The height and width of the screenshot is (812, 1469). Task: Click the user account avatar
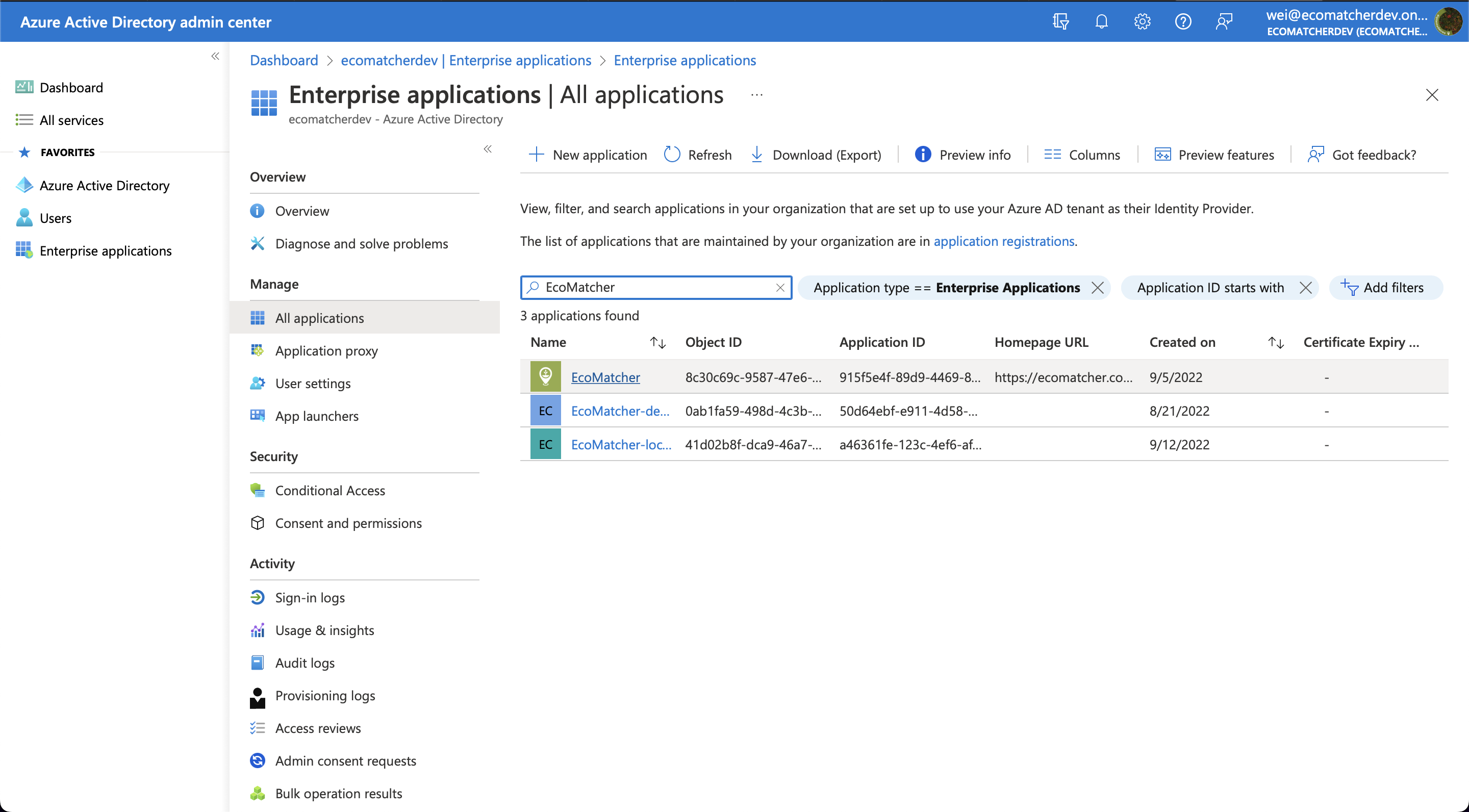(x=1449, y=21)
